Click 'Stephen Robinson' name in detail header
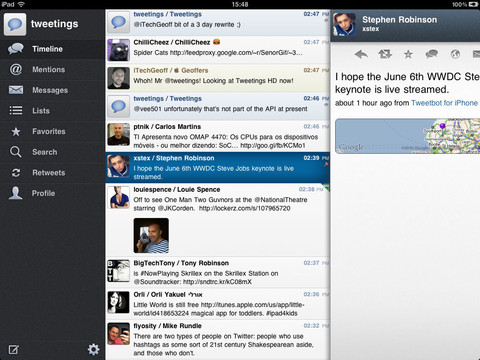 point(399,20)
